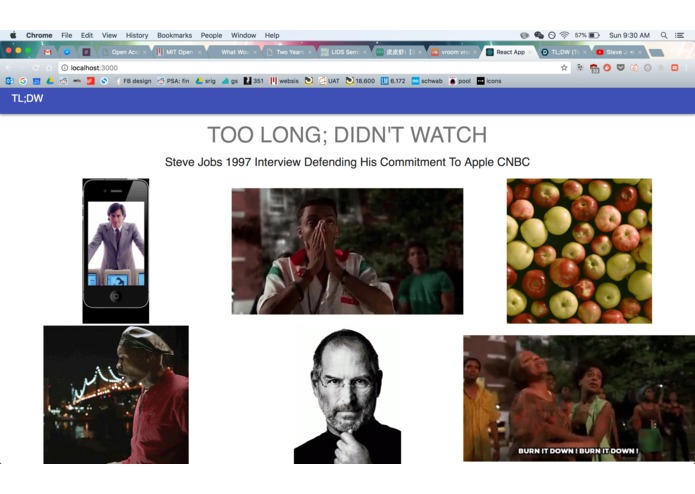Click the battery status icon
The image size is (695, 494).
pos(594,35)
